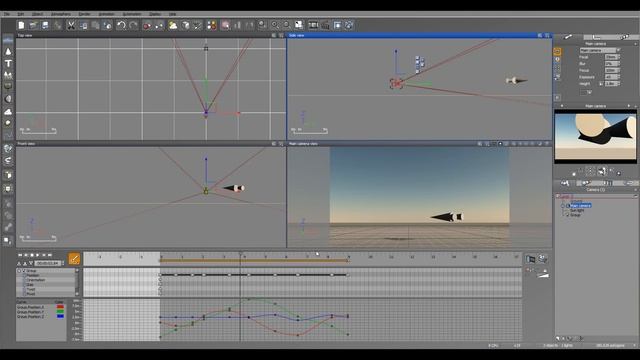Toggle the orange auto-keyframe icon in timeline
Image resolution: width=640 pixels, height=360 pixels.
74,259
